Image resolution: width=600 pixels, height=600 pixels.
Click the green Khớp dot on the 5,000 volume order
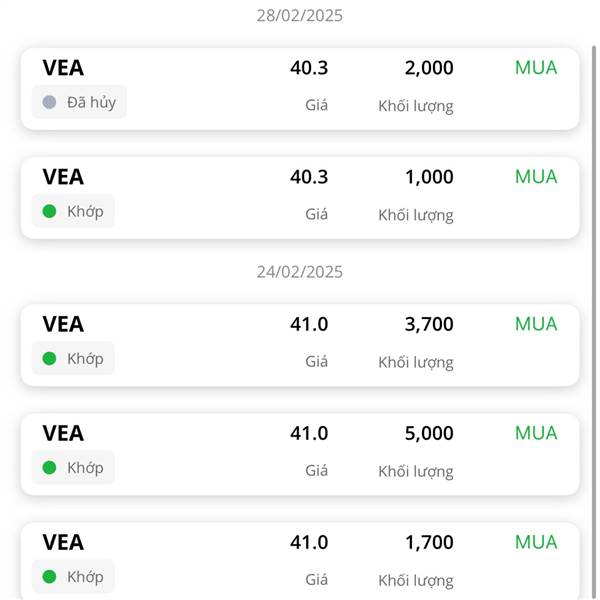point(49,468)
